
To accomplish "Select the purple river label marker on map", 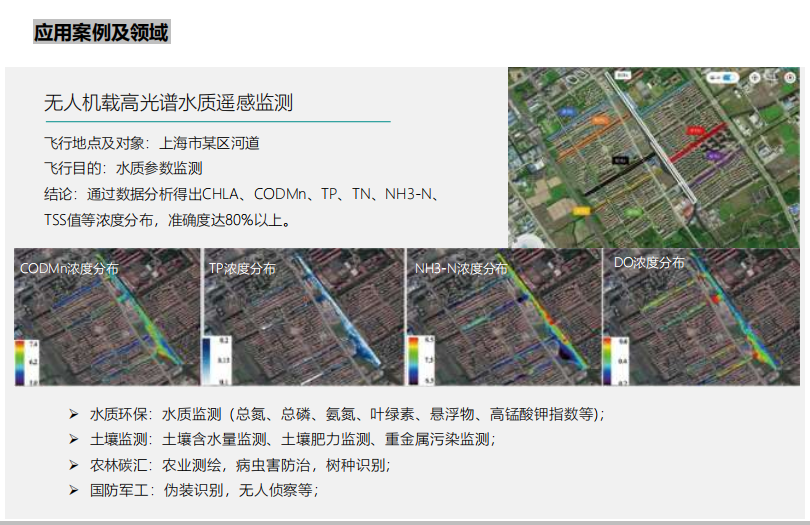I will (x=713, y=155).
